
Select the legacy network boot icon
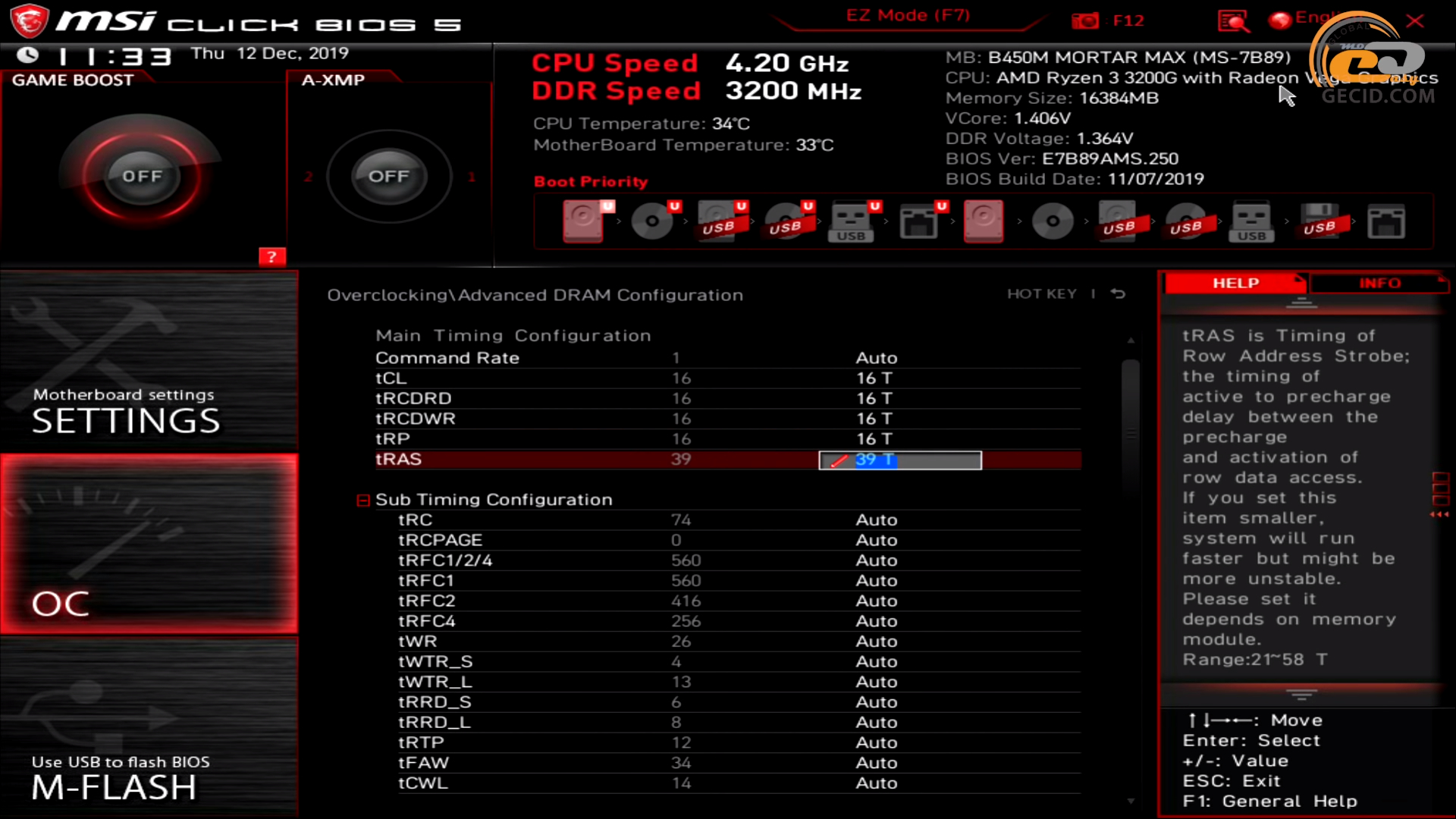tap(1386, 221)
